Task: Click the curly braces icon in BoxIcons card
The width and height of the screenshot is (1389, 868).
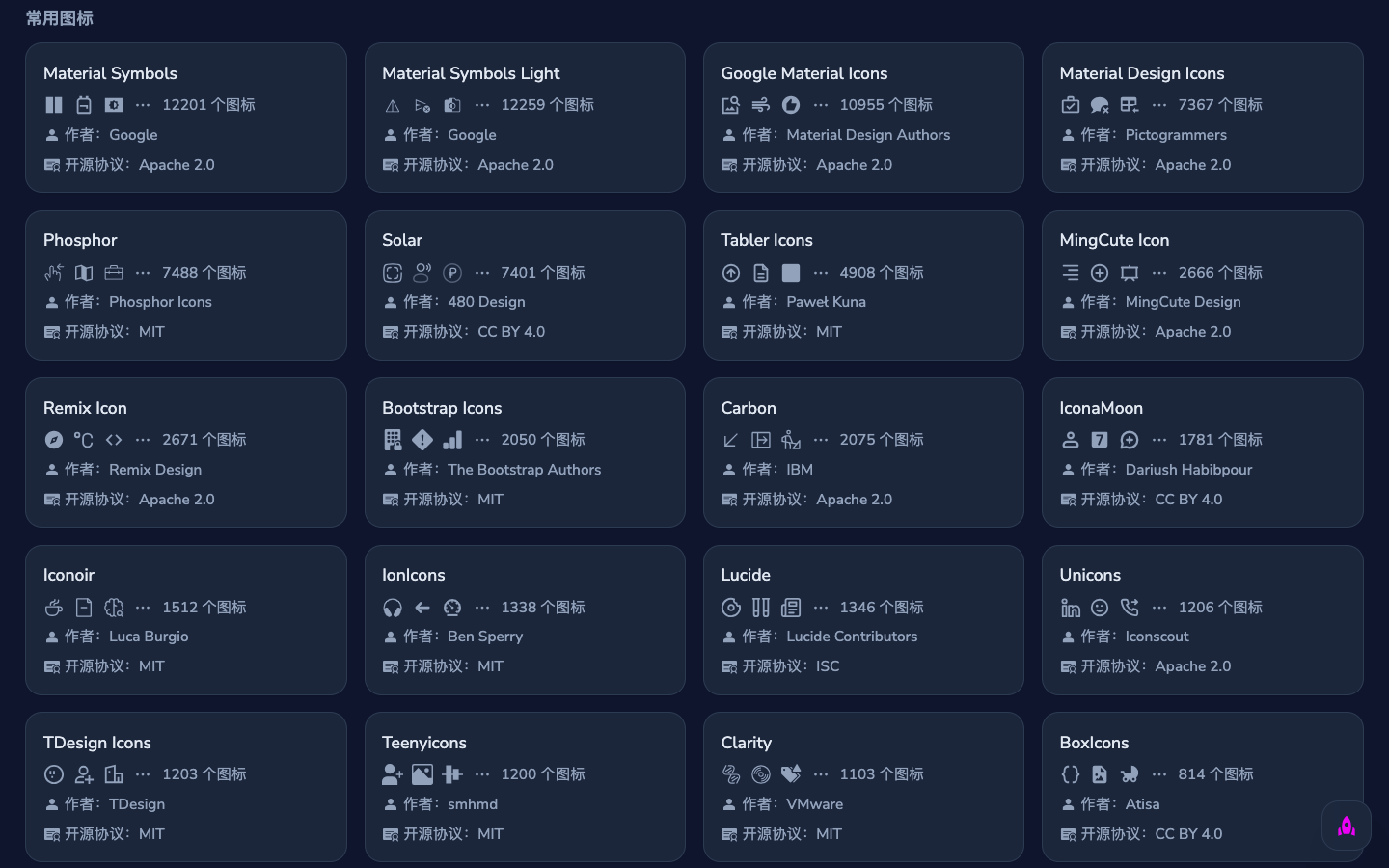Action: pos(1071,774)
